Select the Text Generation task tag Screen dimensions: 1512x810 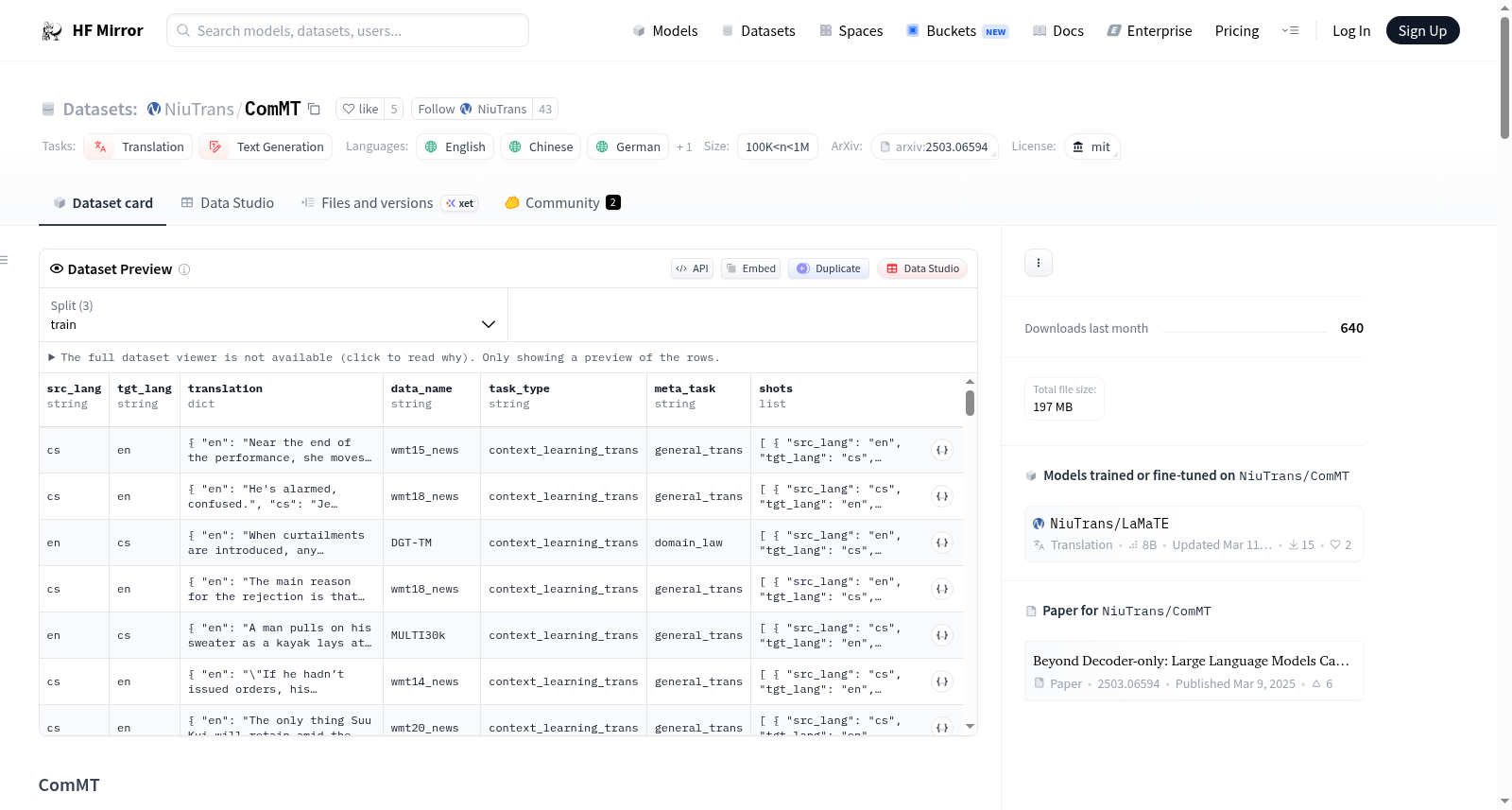pyautogui.click(x=266, y=146)
